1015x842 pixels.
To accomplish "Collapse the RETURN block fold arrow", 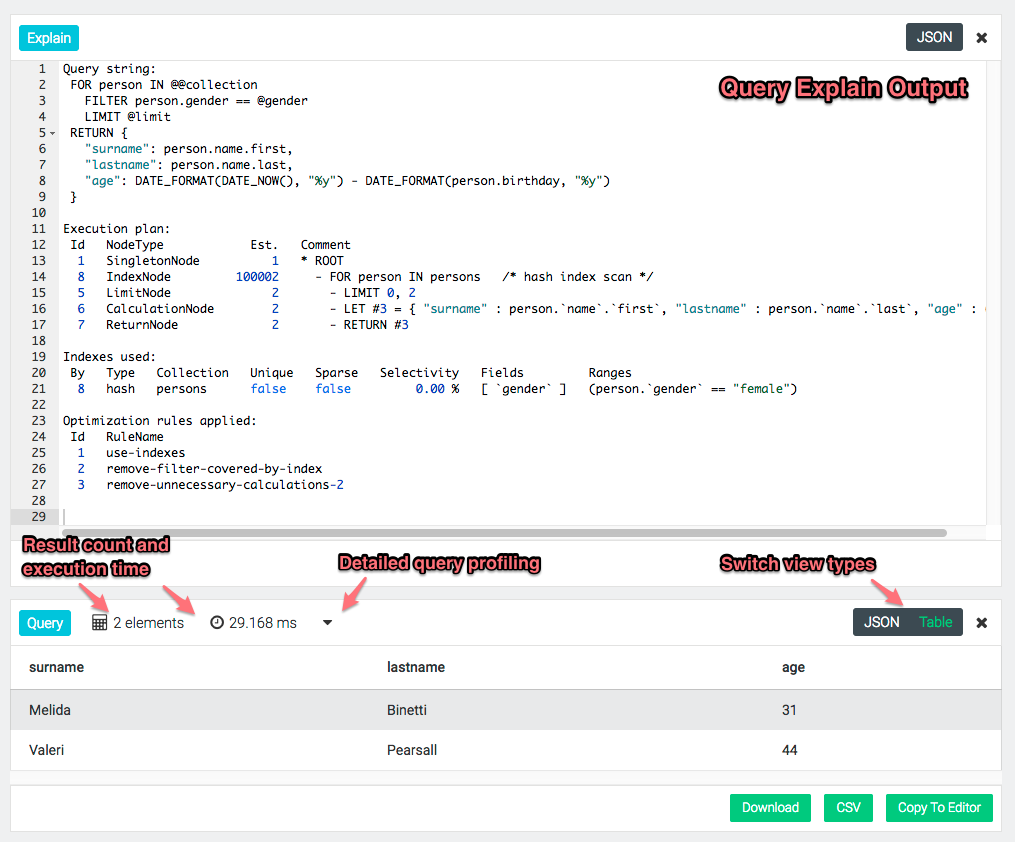I will point(51,133).
